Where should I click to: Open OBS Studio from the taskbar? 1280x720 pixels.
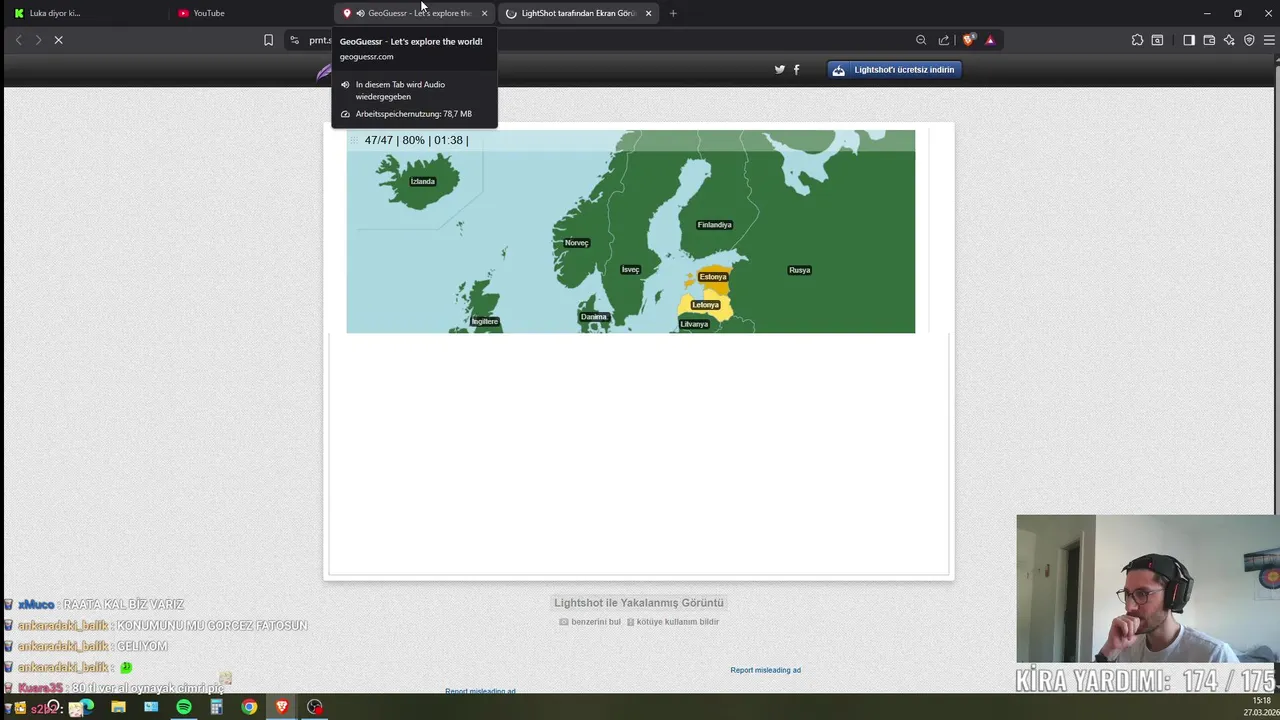coord(315,707)
